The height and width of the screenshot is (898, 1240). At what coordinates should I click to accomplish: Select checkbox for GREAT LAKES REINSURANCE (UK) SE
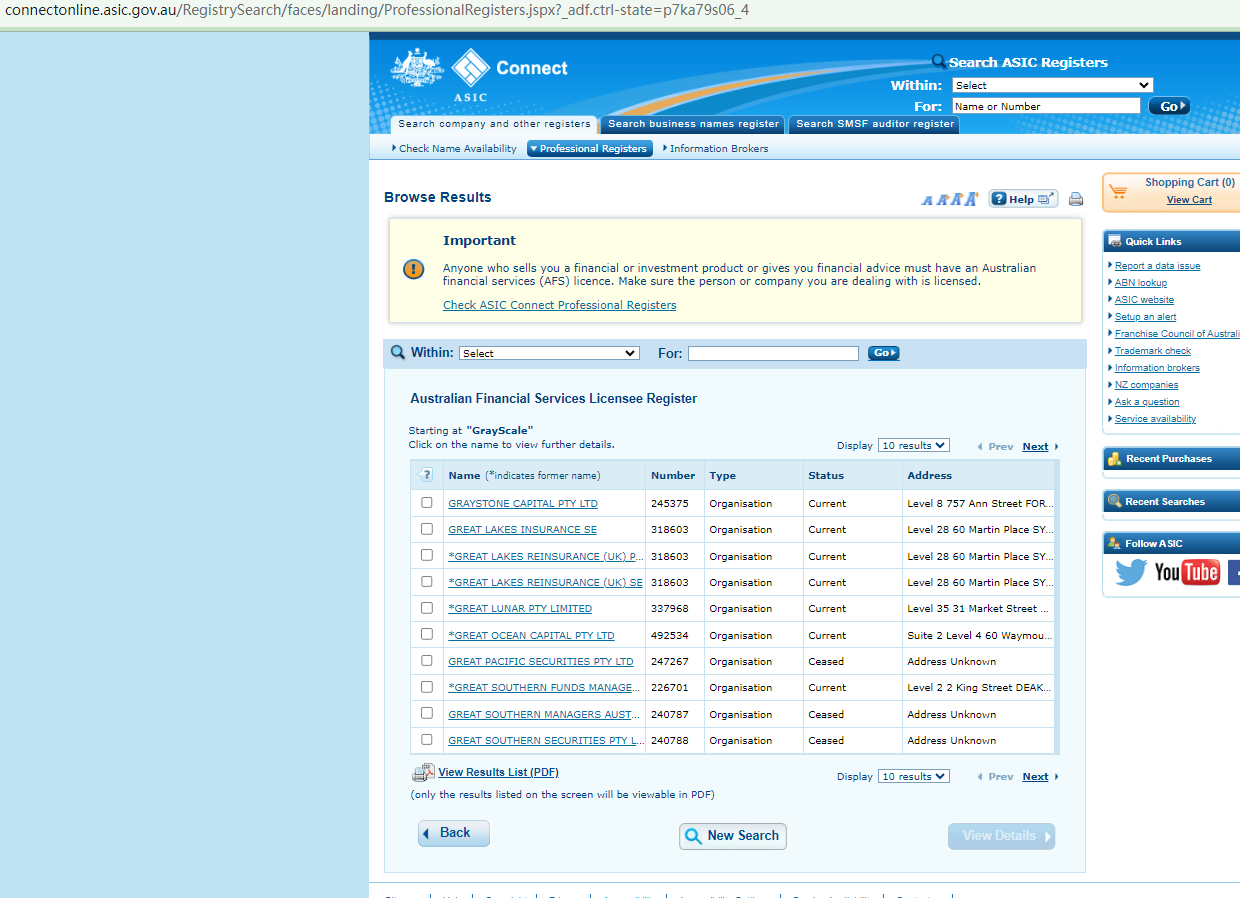coord(427,581)
